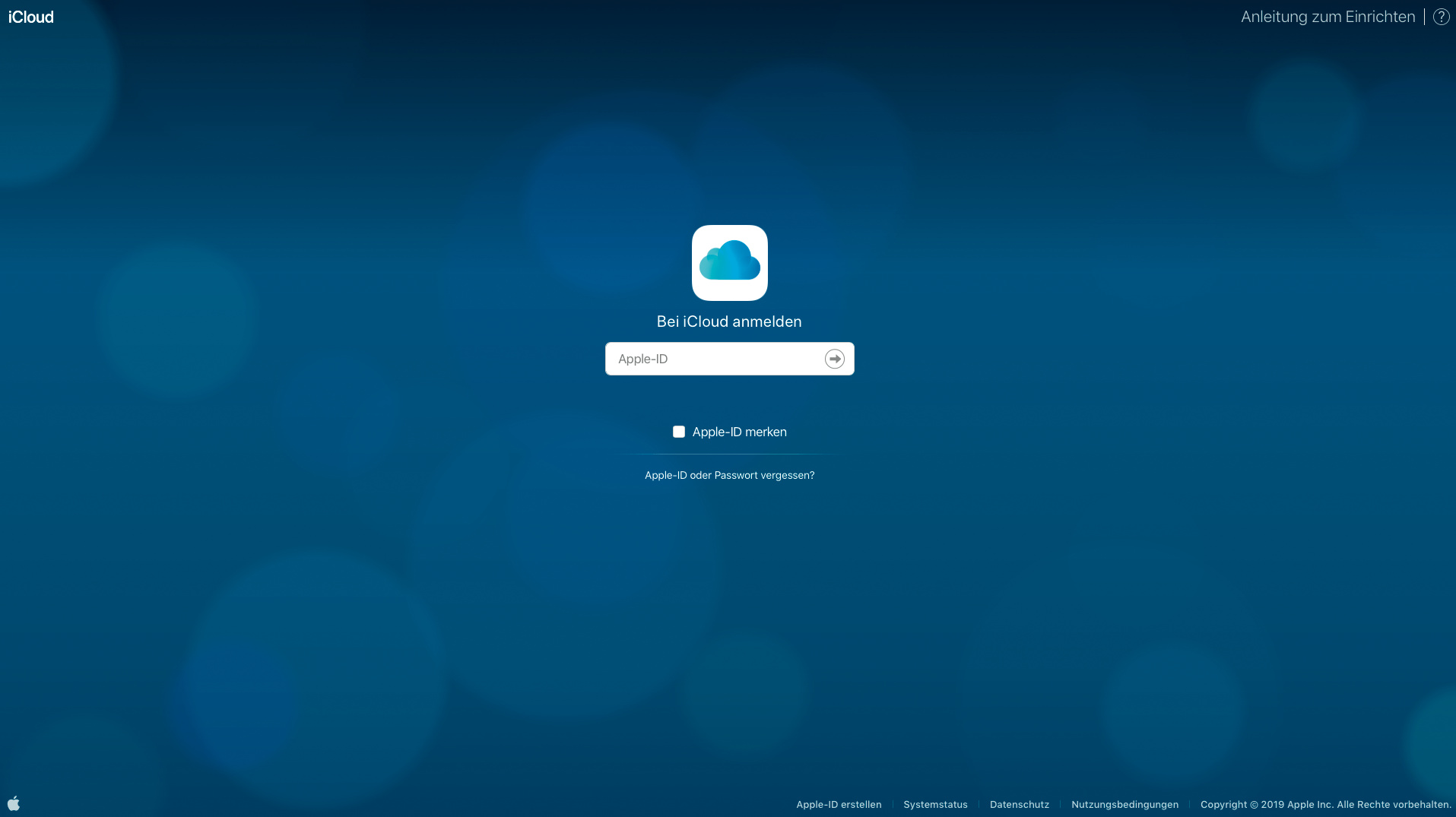This screenshot has width=1456, height=817.
Task: Open Apple-ID erstellen link
Action: pyautogui.click(x=839, y=804)
